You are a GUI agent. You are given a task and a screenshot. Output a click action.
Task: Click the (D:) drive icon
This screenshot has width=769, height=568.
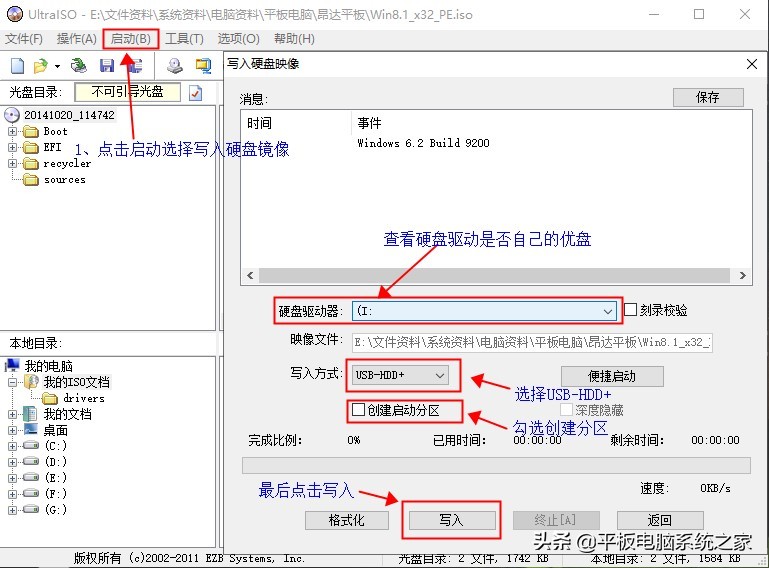pyautogui.click(x=31, y=462)
